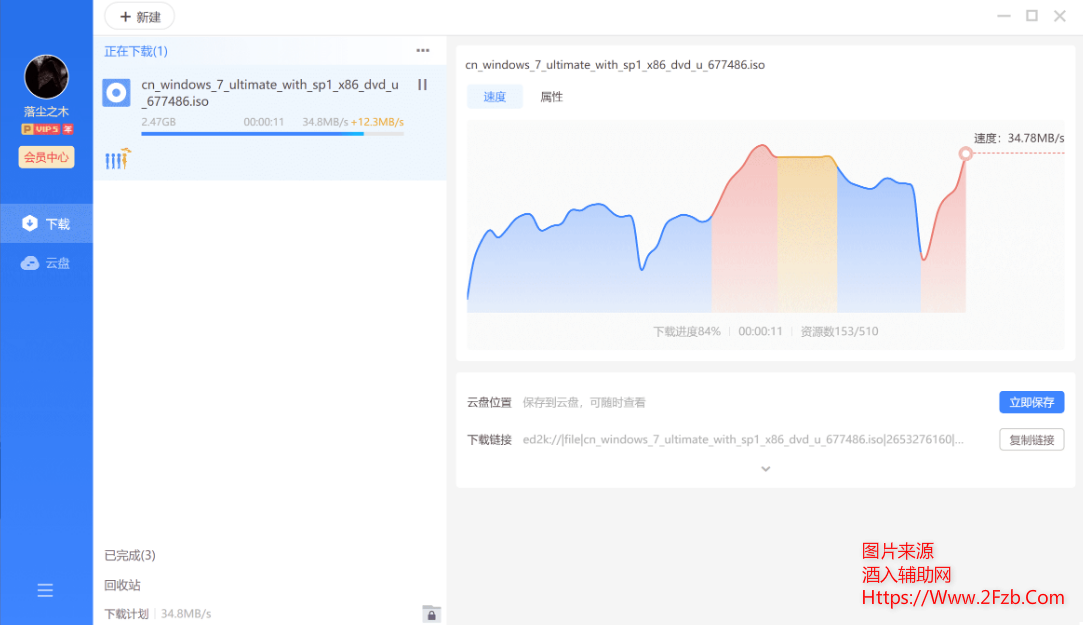
Task: Open the hamburger menu at sidebar bottom
Action: pos(45,590)
